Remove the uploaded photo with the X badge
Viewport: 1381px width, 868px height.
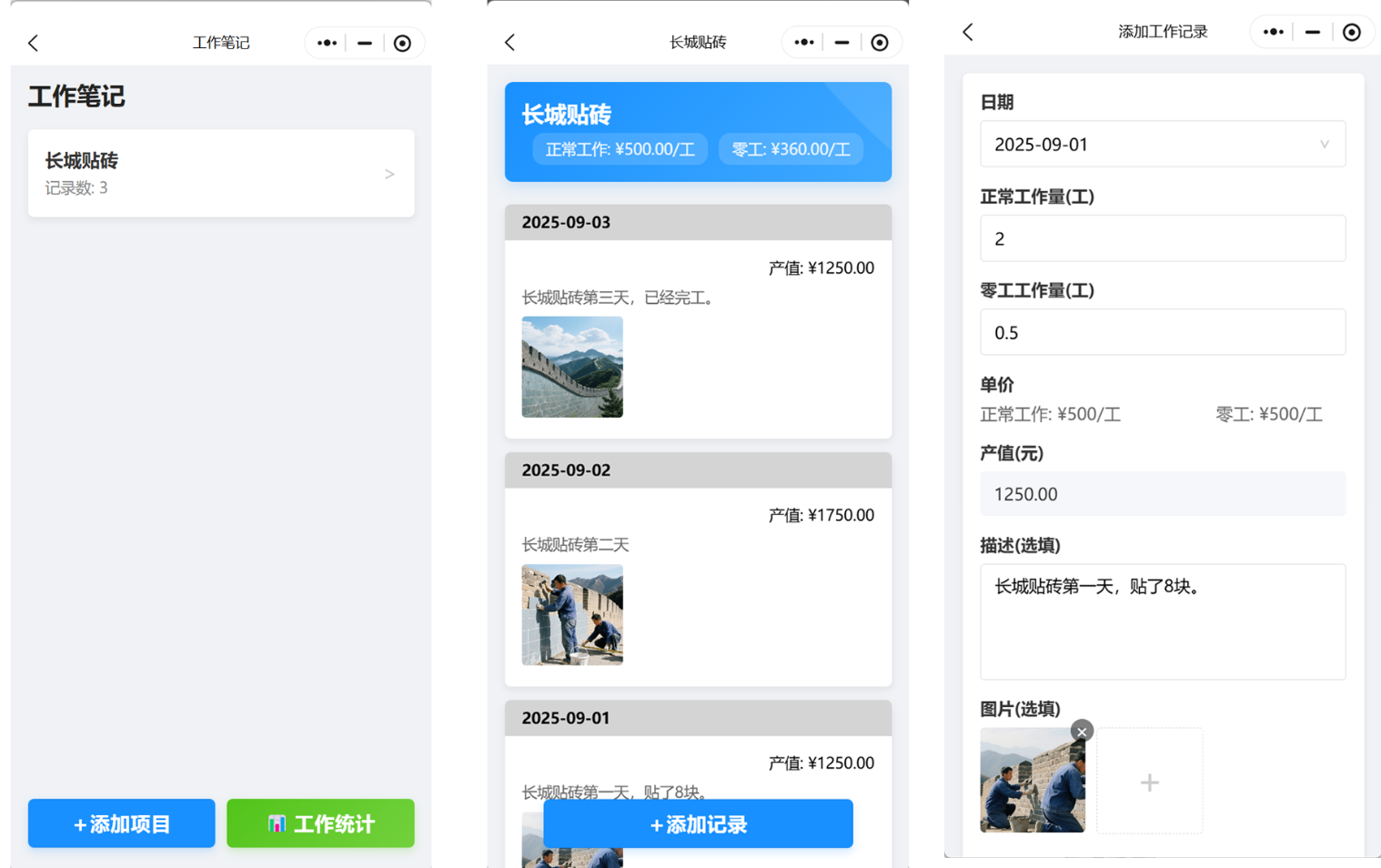(x=1081, y=732)
